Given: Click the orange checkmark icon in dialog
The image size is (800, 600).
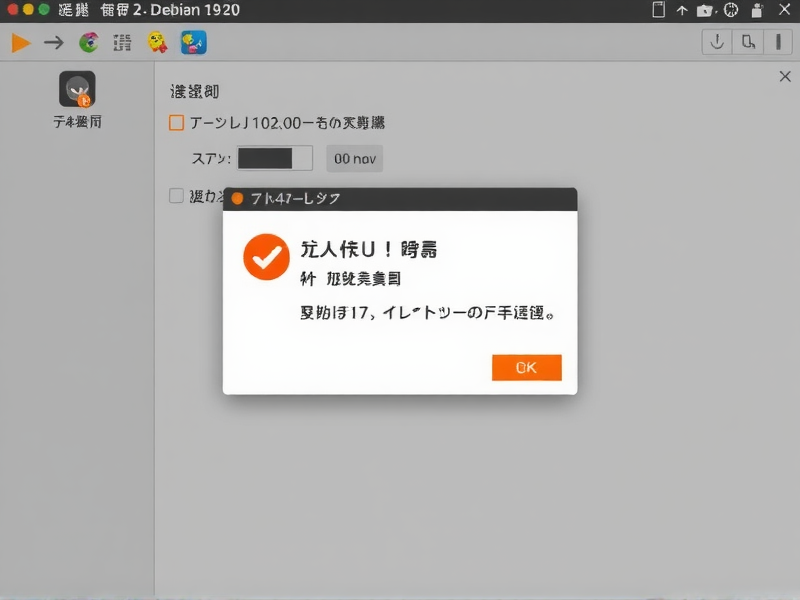Looking at the screenshot, I should pyautogui.click(x=266, y=257).
